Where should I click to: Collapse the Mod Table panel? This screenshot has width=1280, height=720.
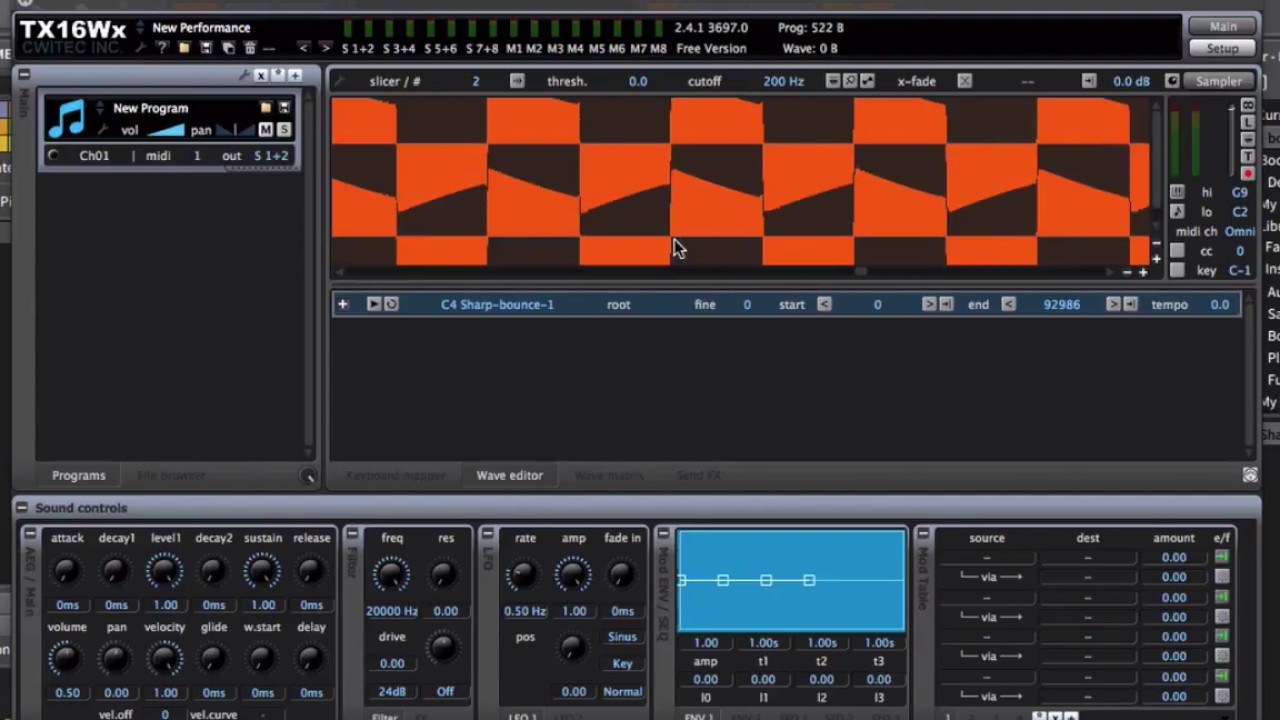click(x=923, y=534)
